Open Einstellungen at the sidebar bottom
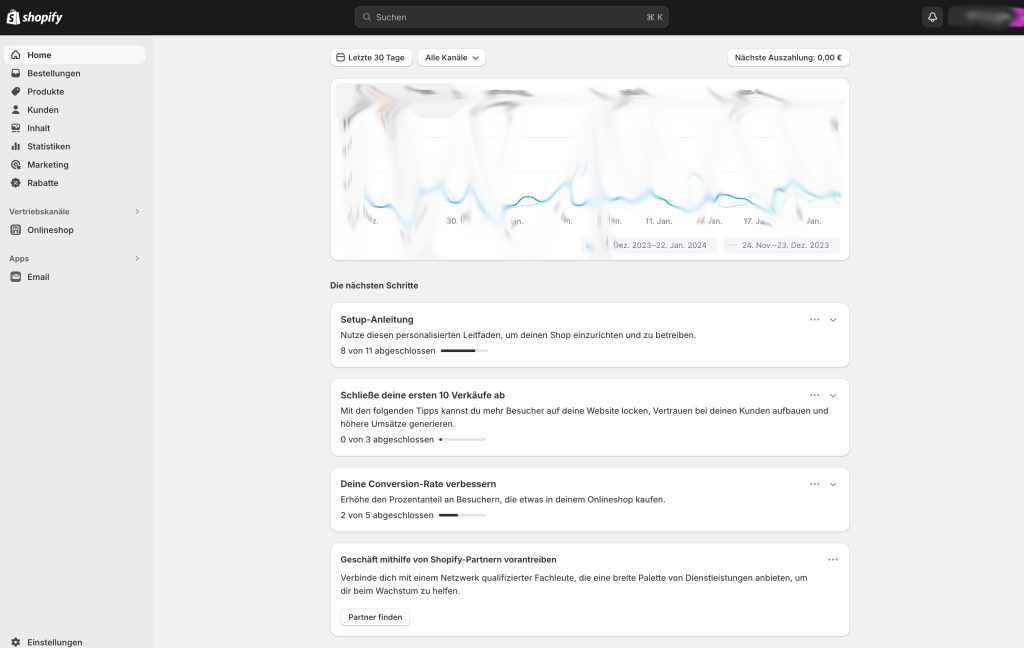The width and height of the screenshot is (1024, 648). tap(54, 642)
